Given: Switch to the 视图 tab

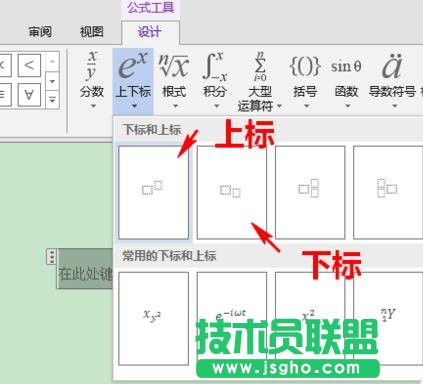Looking at the screenshot, I should [x=92, y=32].
